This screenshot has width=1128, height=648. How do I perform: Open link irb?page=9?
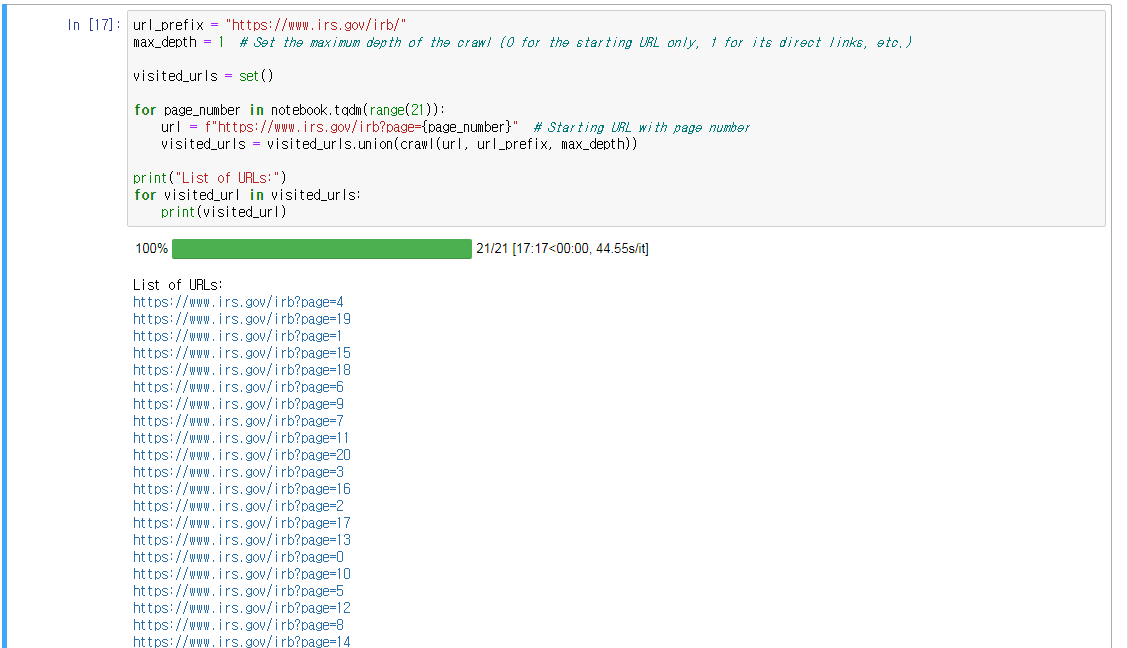coord(238,404)
